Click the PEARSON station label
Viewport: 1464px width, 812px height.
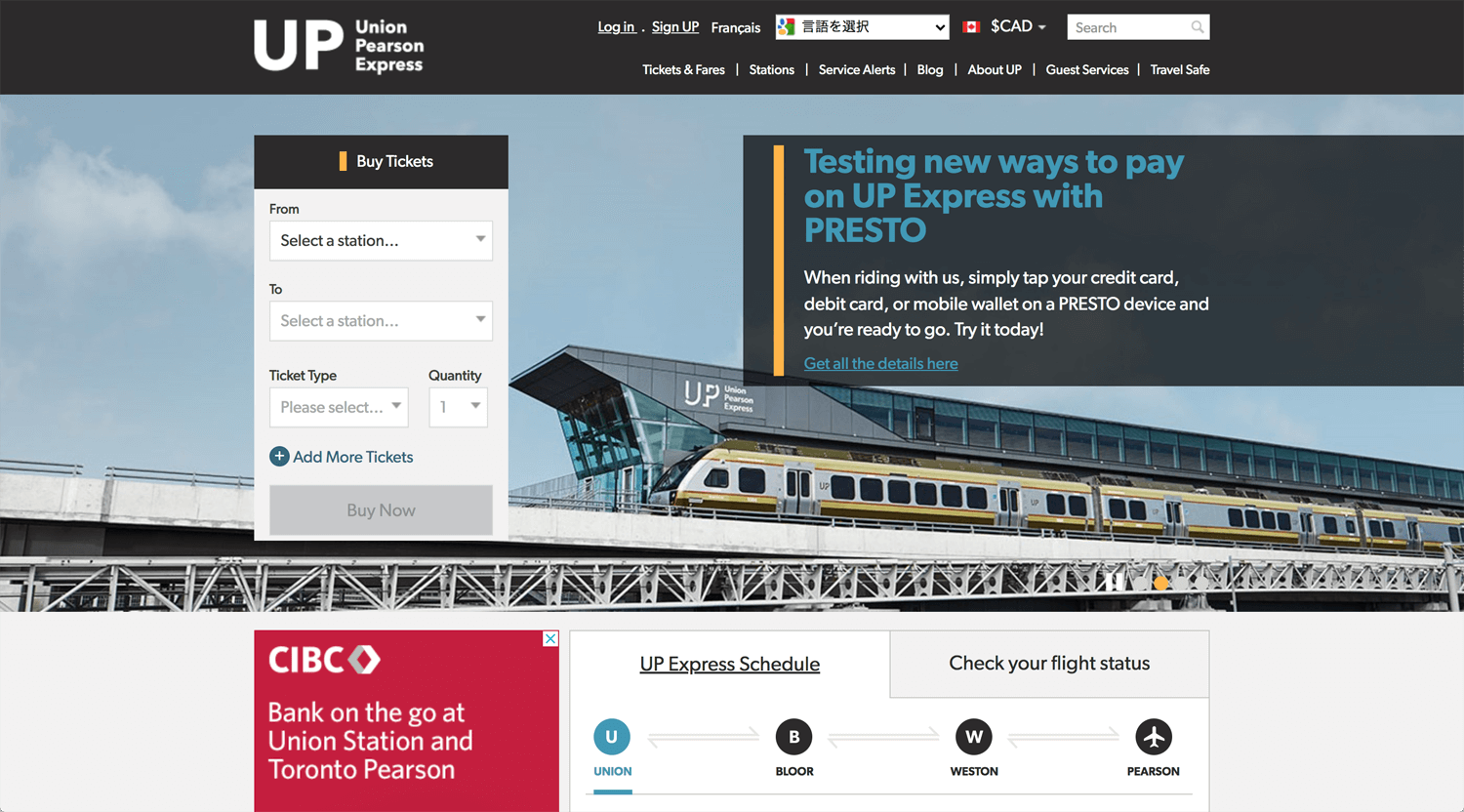point(1153,771)
